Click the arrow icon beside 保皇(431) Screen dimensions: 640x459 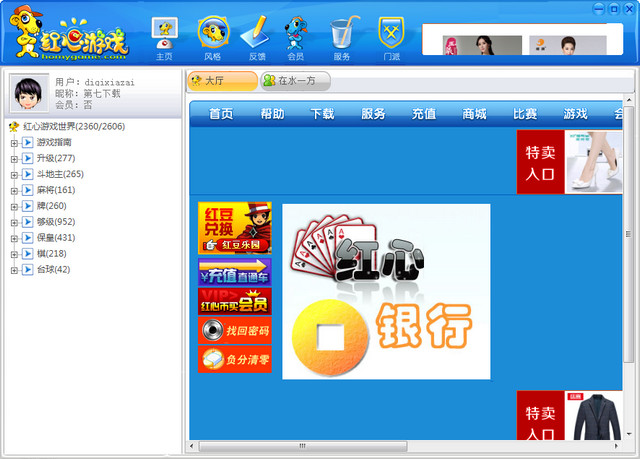tap(27, 238)
